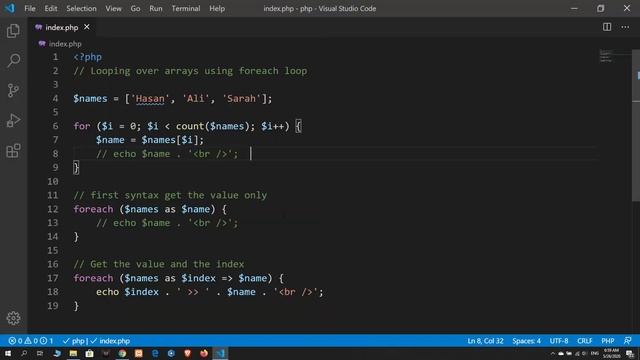Open the Help menu
The width and height of the screenshot is (640, 360).
point(217,8)
